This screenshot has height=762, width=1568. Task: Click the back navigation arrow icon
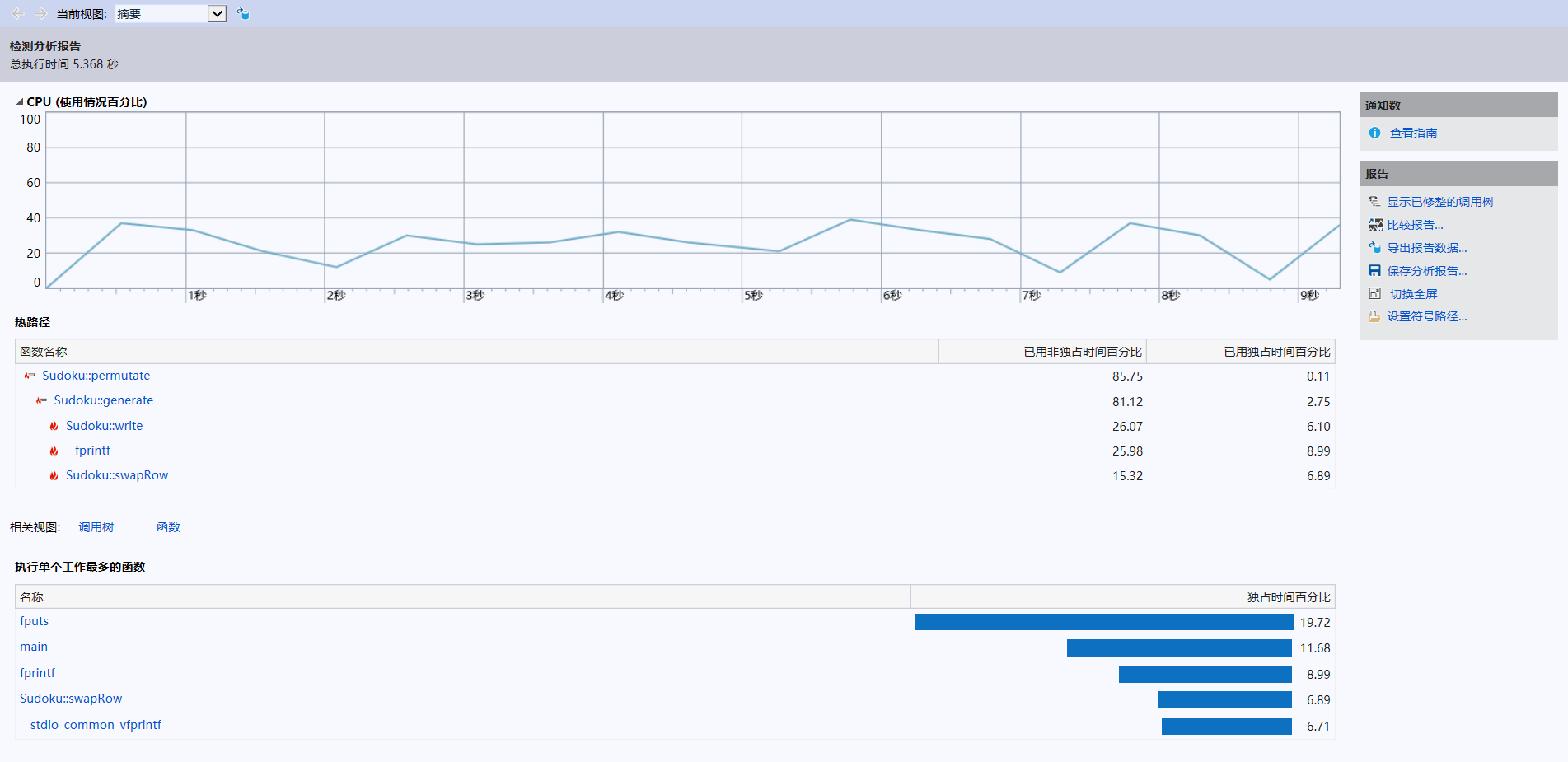coord(17,13)
